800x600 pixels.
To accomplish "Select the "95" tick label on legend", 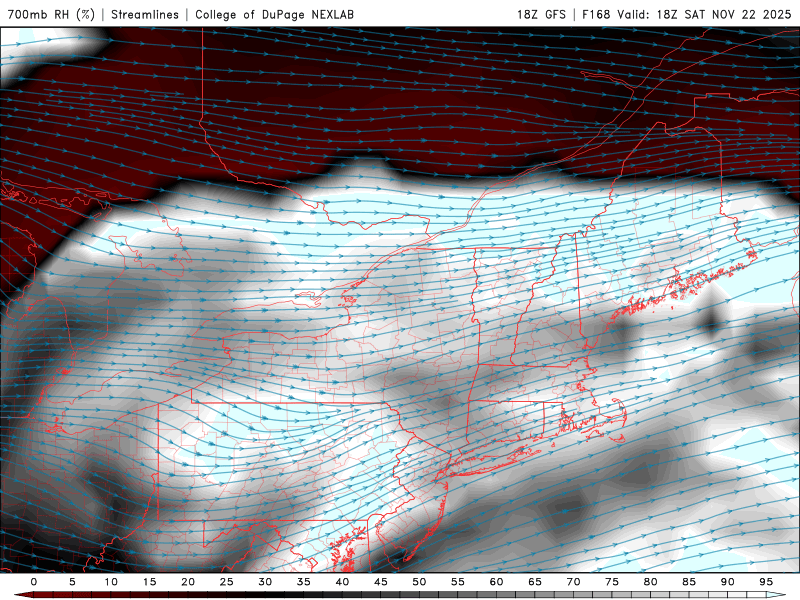I will (766, 582).
